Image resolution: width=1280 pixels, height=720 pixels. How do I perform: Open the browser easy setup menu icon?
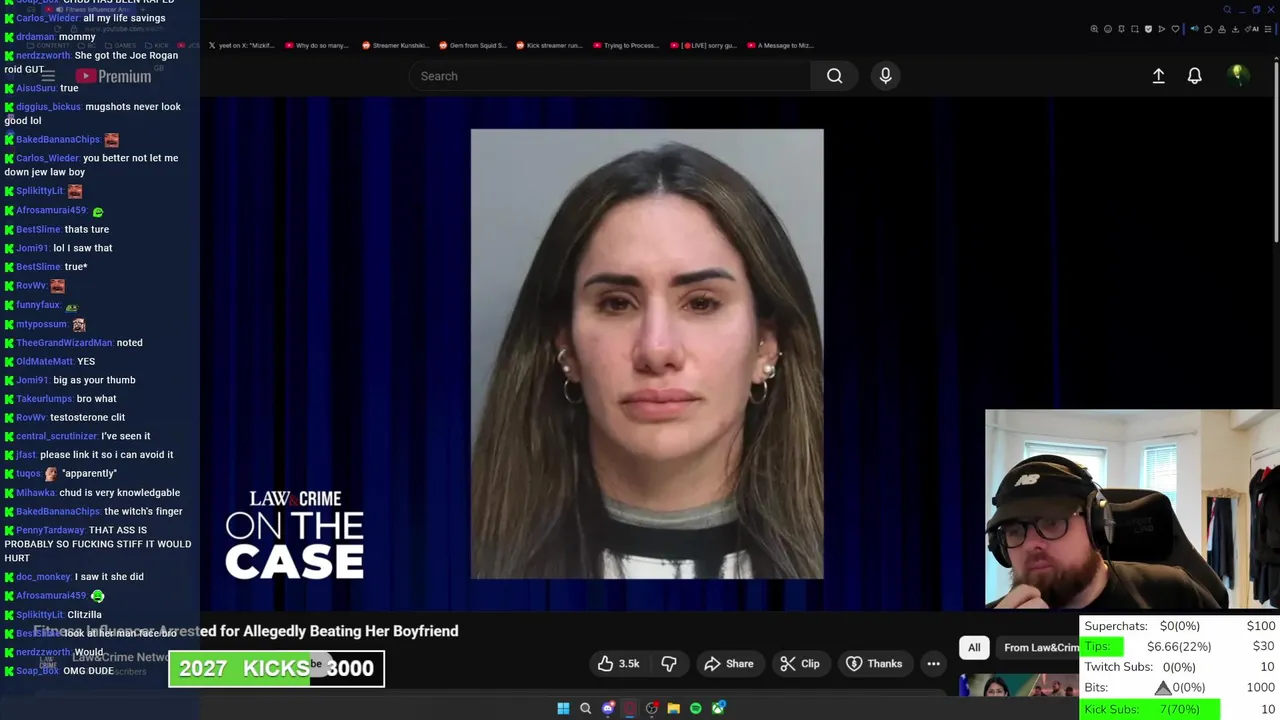(x=1267, y=29)
